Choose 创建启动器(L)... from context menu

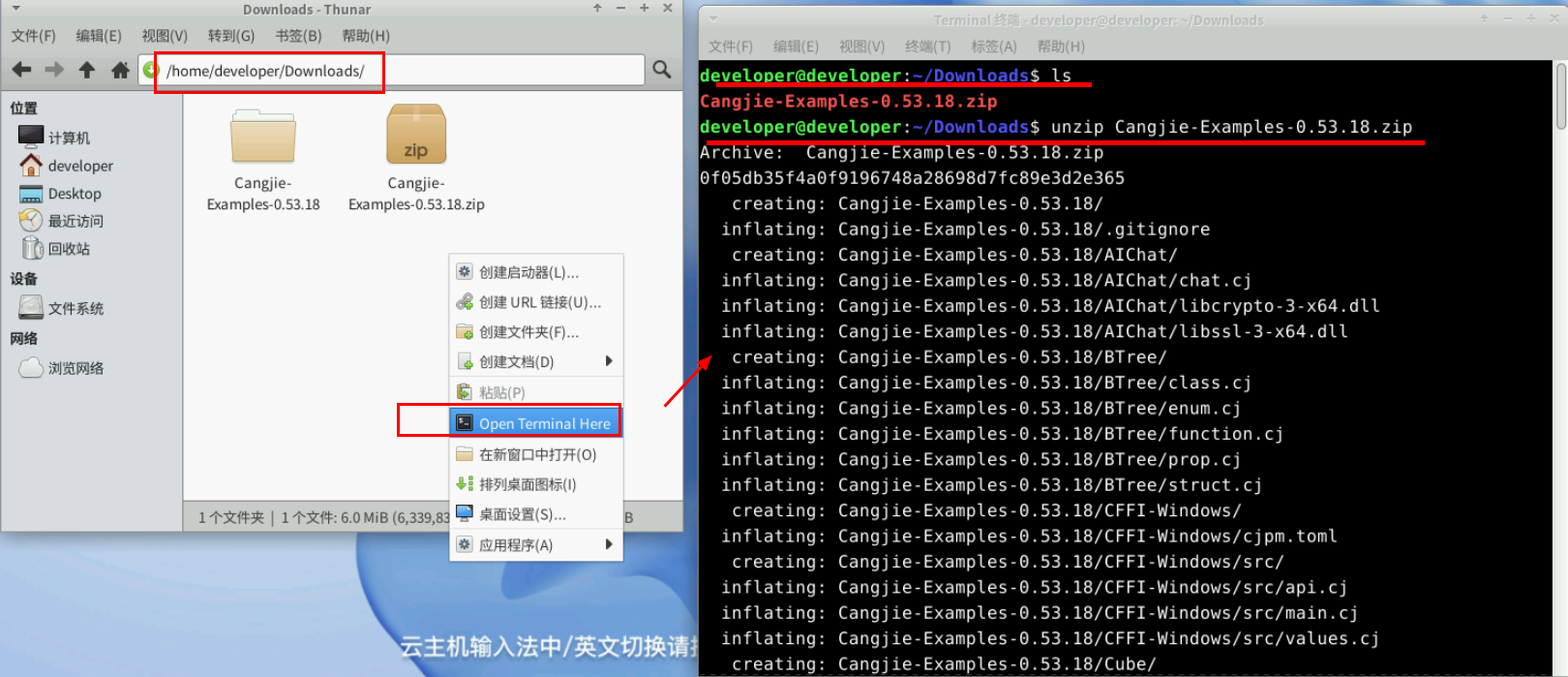pyautogui.click(x=536, y=272)
